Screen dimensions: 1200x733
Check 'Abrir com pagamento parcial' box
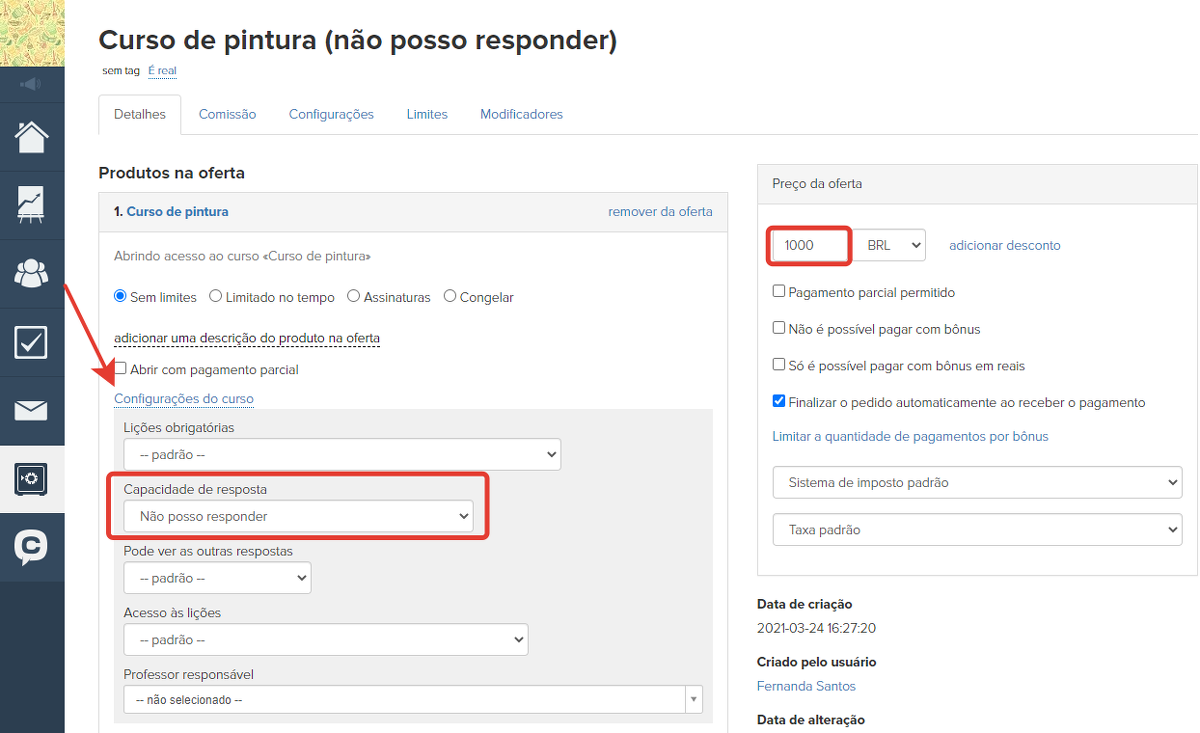[121, 369]
